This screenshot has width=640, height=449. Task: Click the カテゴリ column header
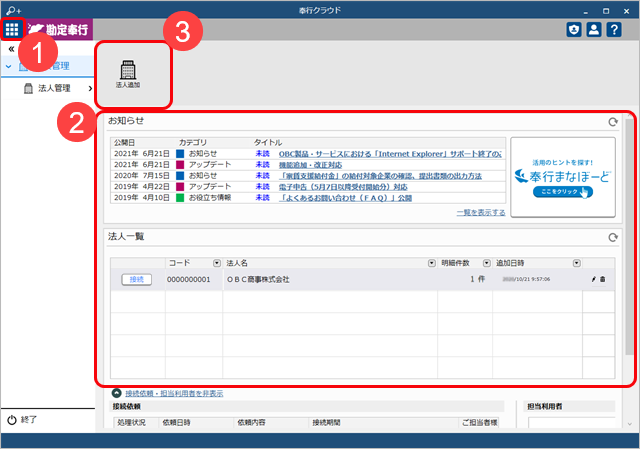pyautogui.click(x=193, y=142)
